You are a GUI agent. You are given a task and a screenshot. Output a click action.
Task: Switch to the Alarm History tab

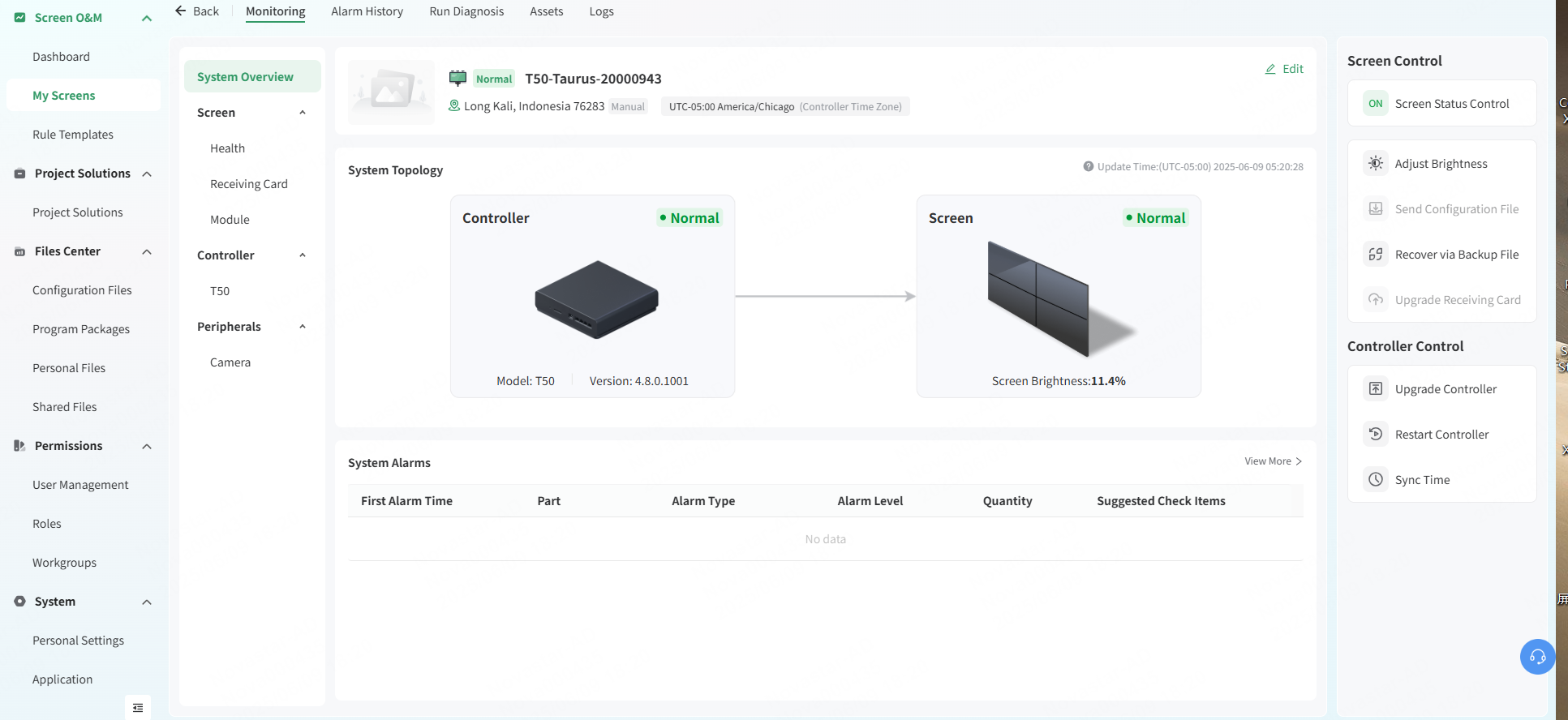[367, 11]
